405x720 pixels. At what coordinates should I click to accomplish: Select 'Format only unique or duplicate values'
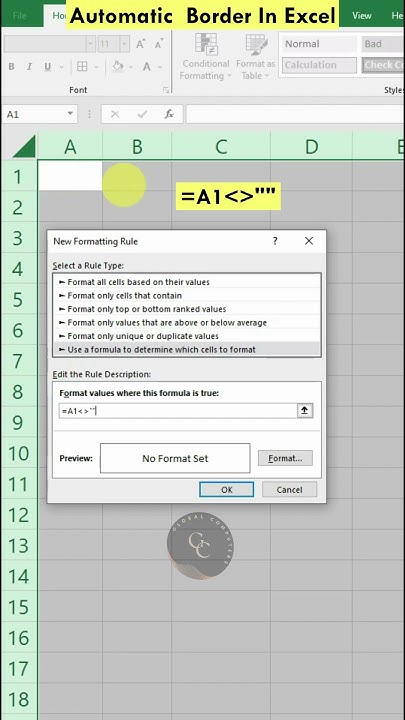coord(187,336)
